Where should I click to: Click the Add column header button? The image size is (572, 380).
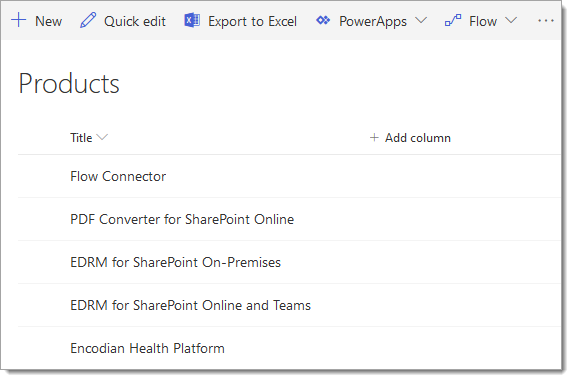pyautogui.click(x=410, y=138)
